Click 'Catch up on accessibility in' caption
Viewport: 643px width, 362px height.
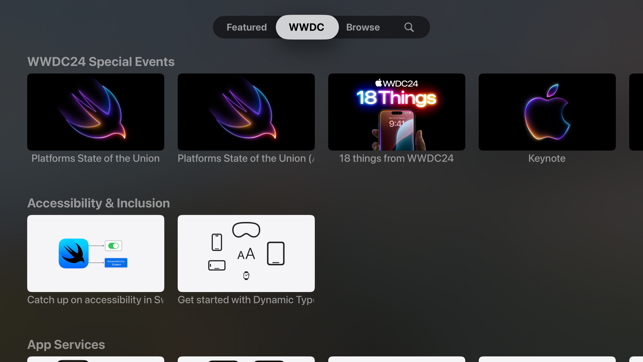click(95, 300)
